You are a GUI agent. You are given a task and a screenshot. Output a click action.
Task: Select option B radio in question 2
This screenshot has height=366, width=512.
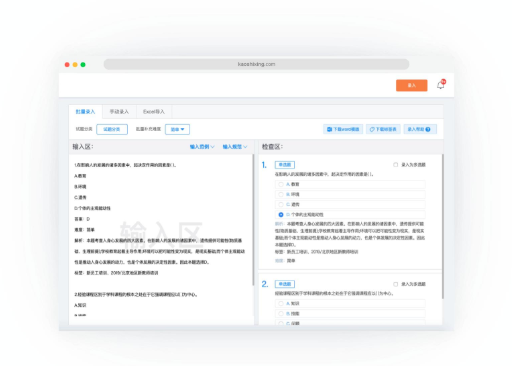pyautogui.click(x=281, y=314)
